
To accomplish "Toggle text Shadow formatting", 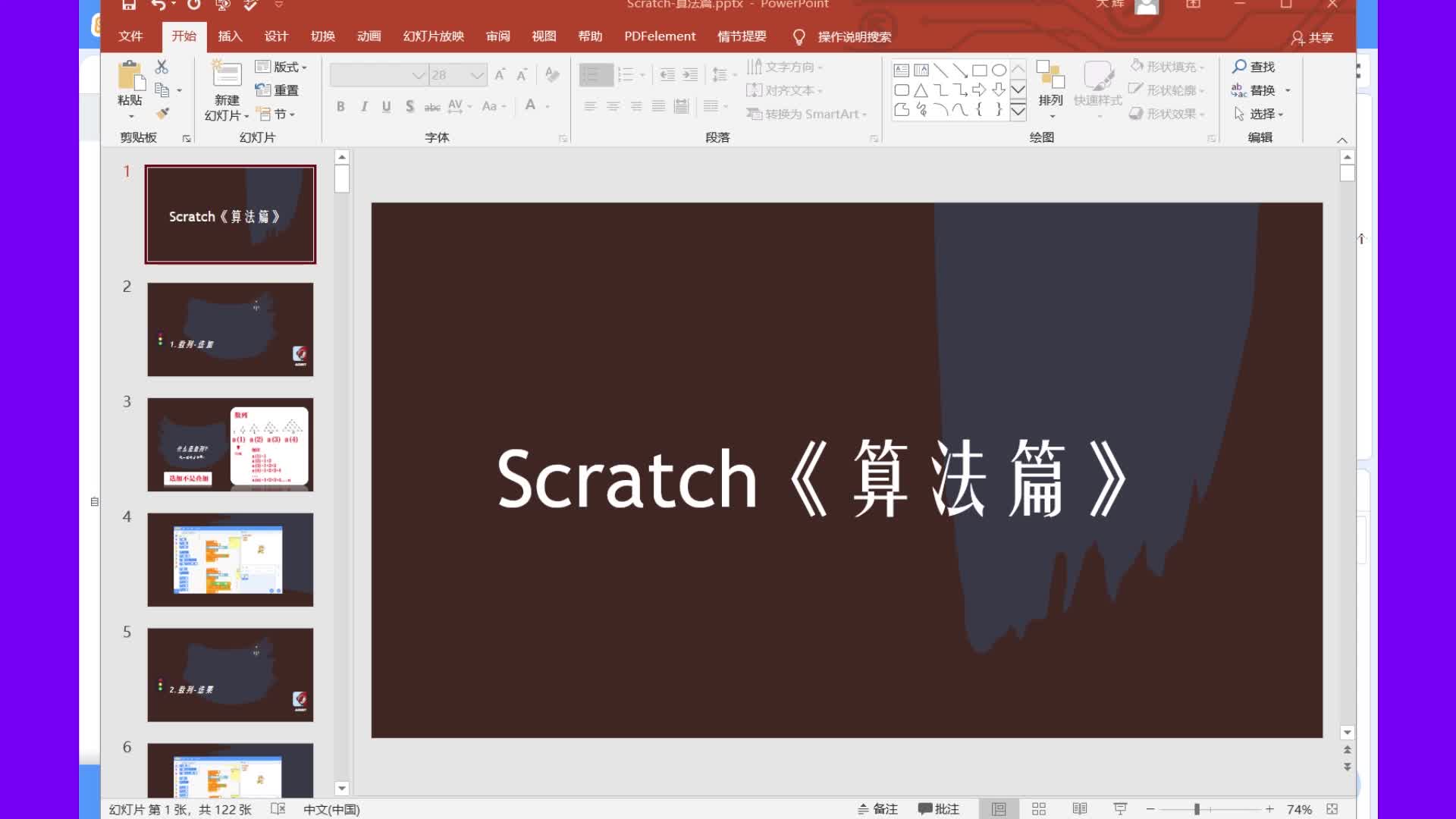I will click(x=409, y=106).
